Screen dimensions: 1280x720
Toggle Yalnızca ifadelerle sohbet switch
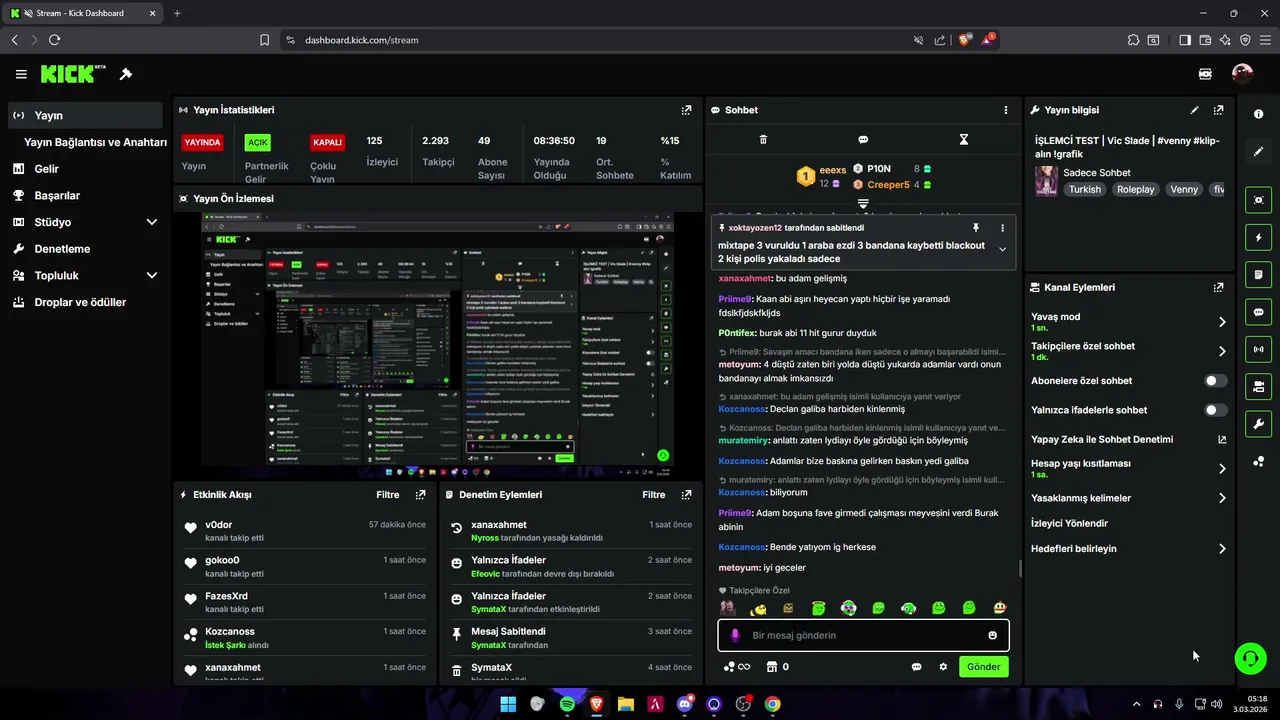pyautogui.click(x=1215, y=410)
